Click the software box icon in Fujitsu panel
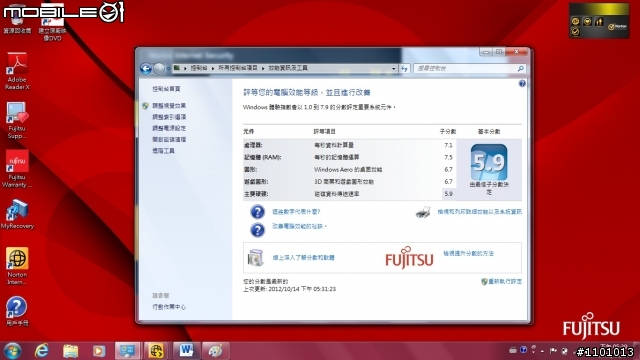This screenshot has width=640, height=360. 256,258
